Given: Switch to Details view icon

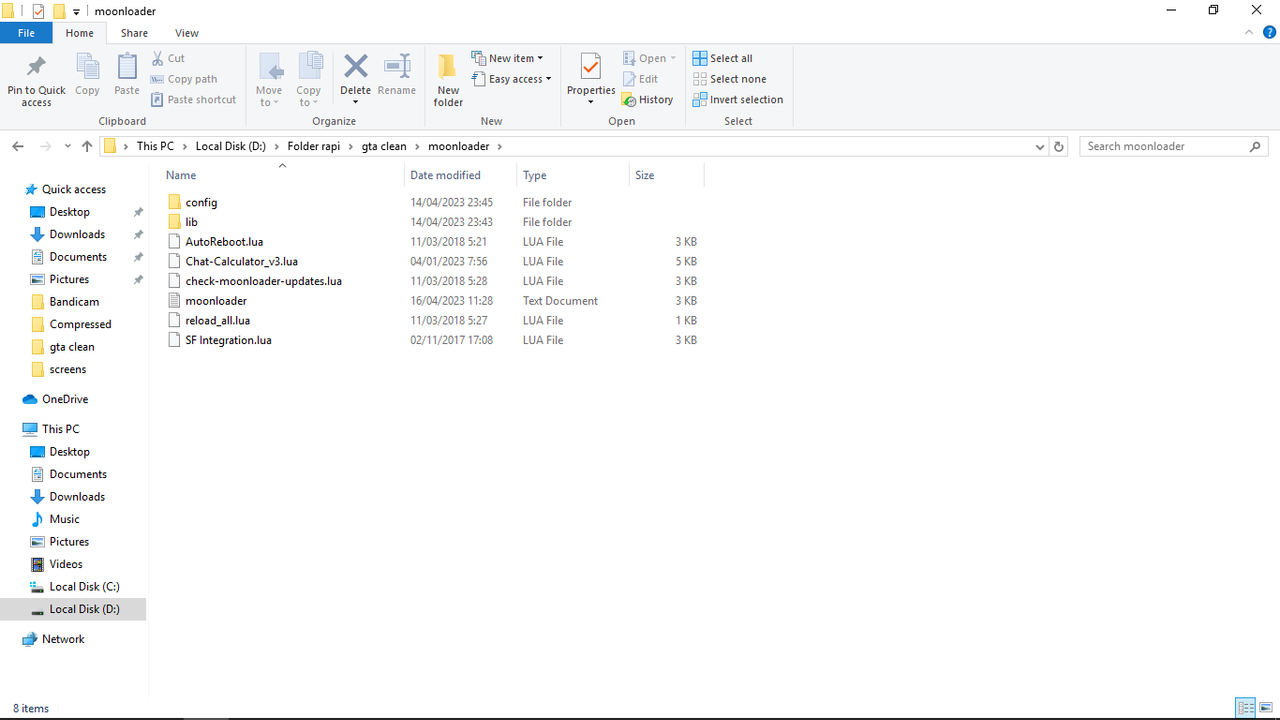Looking at the screenshot, I should pyautogui.click(x=1245, y=708).
